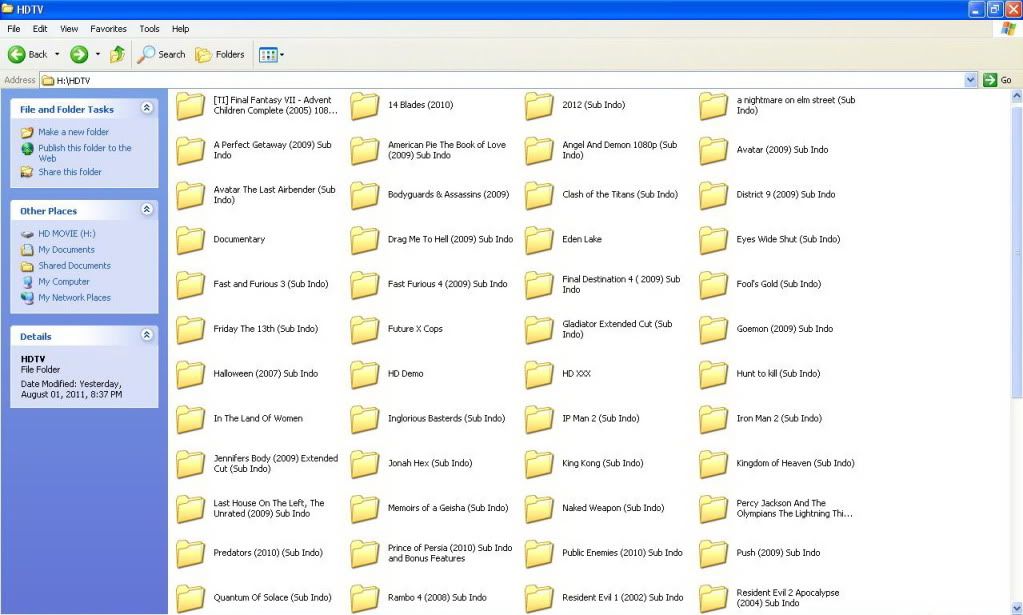Collapse the File and Folder Tasks panel
This screenshot has width=1023, height=615.
(x=147, y=108)
